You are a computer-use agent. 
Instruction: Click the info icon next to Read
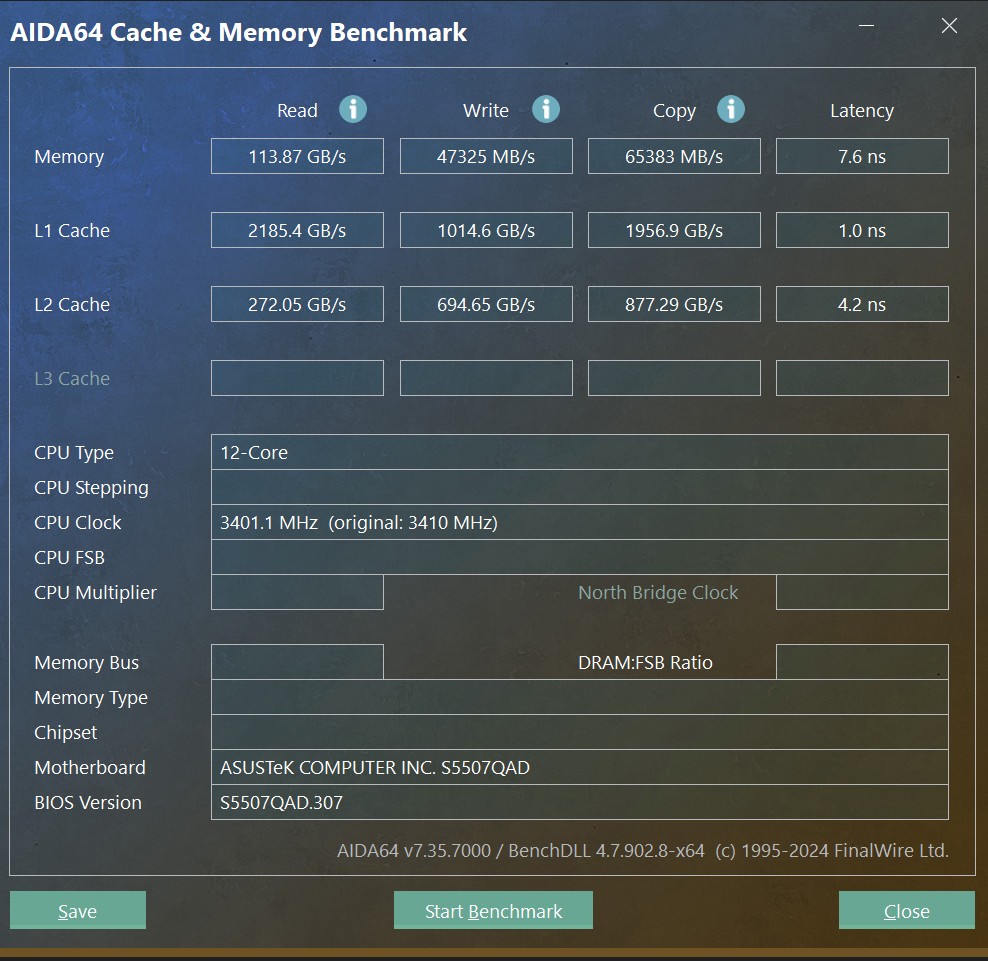click(353, 110)
